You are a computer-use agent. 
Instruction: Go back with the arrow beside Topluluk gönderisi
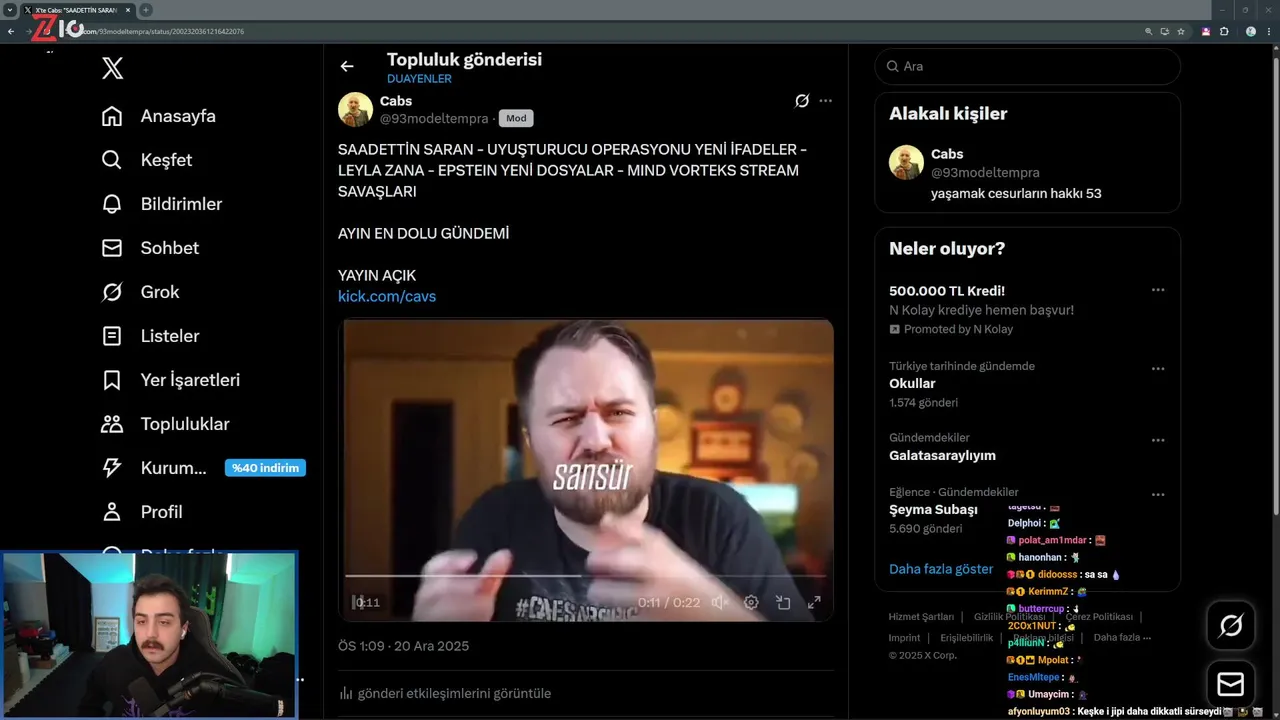(x=347, y=66)
